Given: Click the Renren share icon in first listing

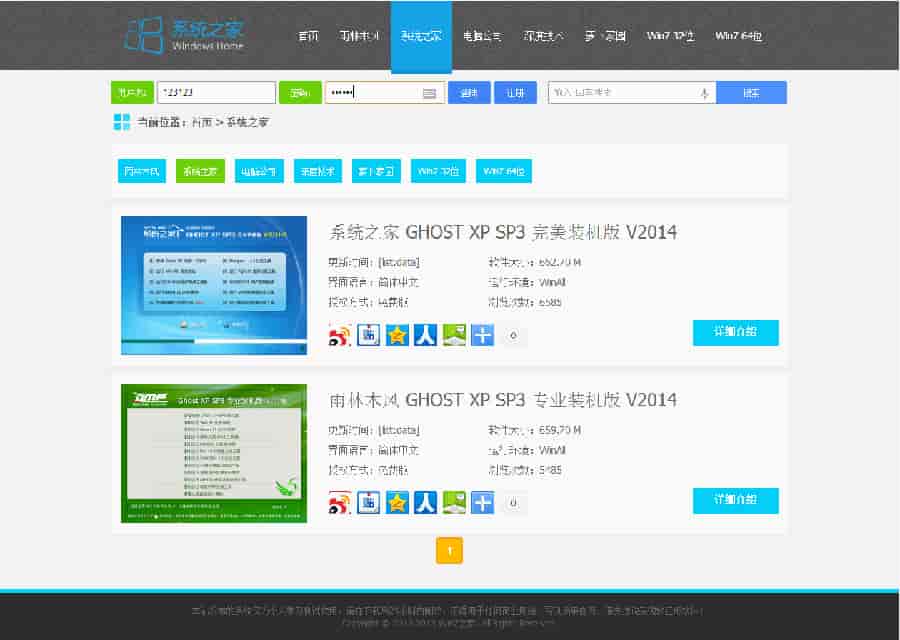Looking at the screenshot, I should (426, 336).
